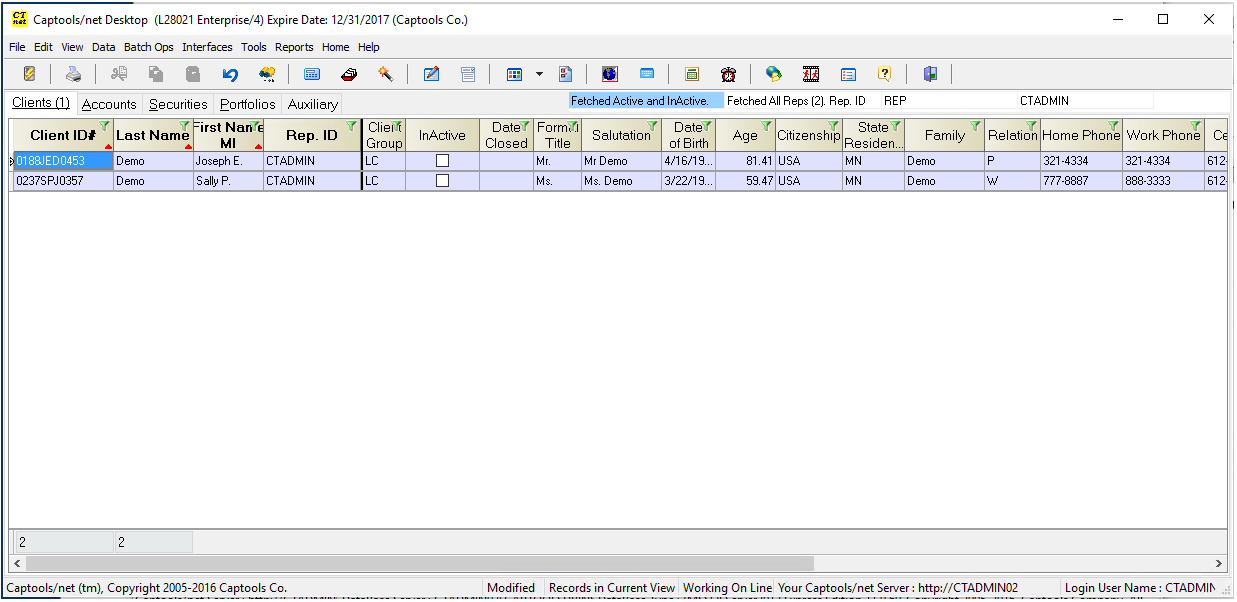Click the Filmstrip batch icon on toolbar
Image resolution: width=1237 pixels, height=602 pixels.
(811, 73)
